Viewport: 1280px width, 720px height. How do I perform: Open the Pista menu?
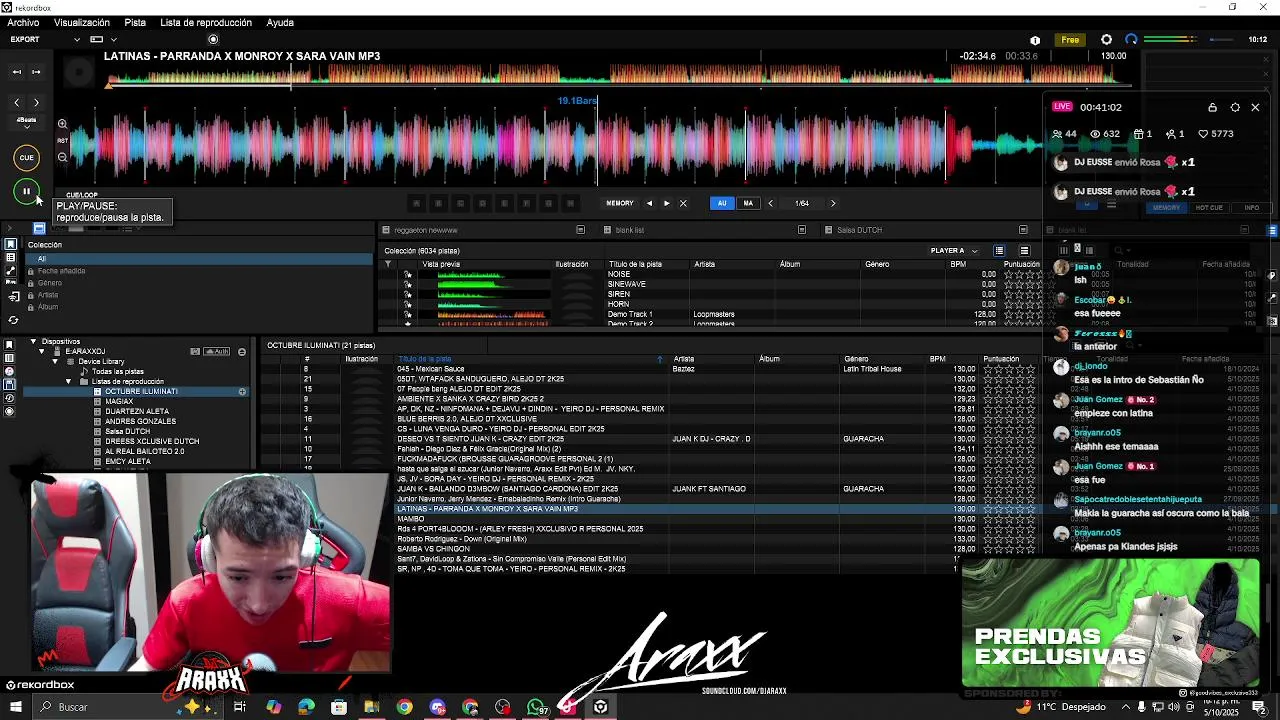(135, 22)
